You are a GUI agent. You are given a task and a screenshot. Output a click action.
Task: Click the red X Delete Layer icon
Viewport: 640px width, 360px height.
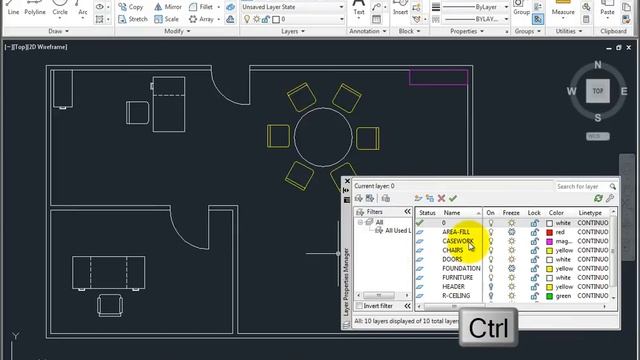click(x=441, y=198)
